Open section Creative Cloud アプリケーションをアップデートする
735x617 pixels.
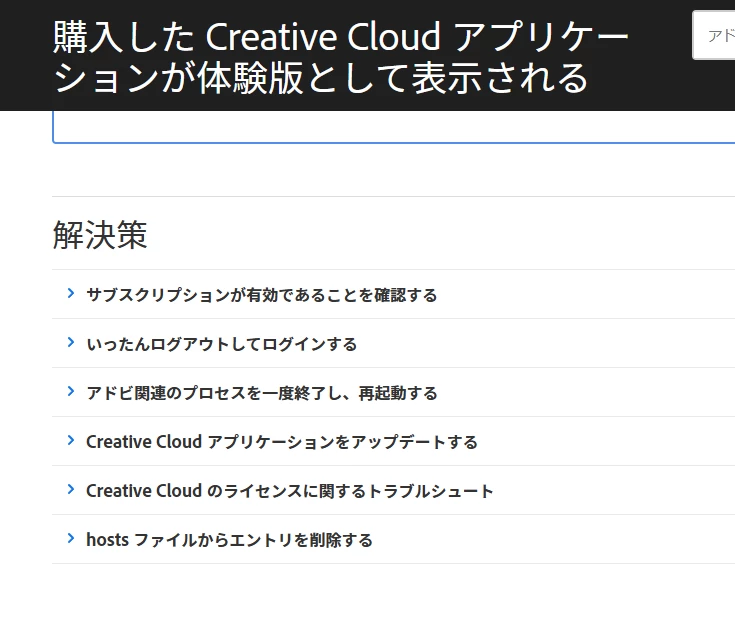282,442
